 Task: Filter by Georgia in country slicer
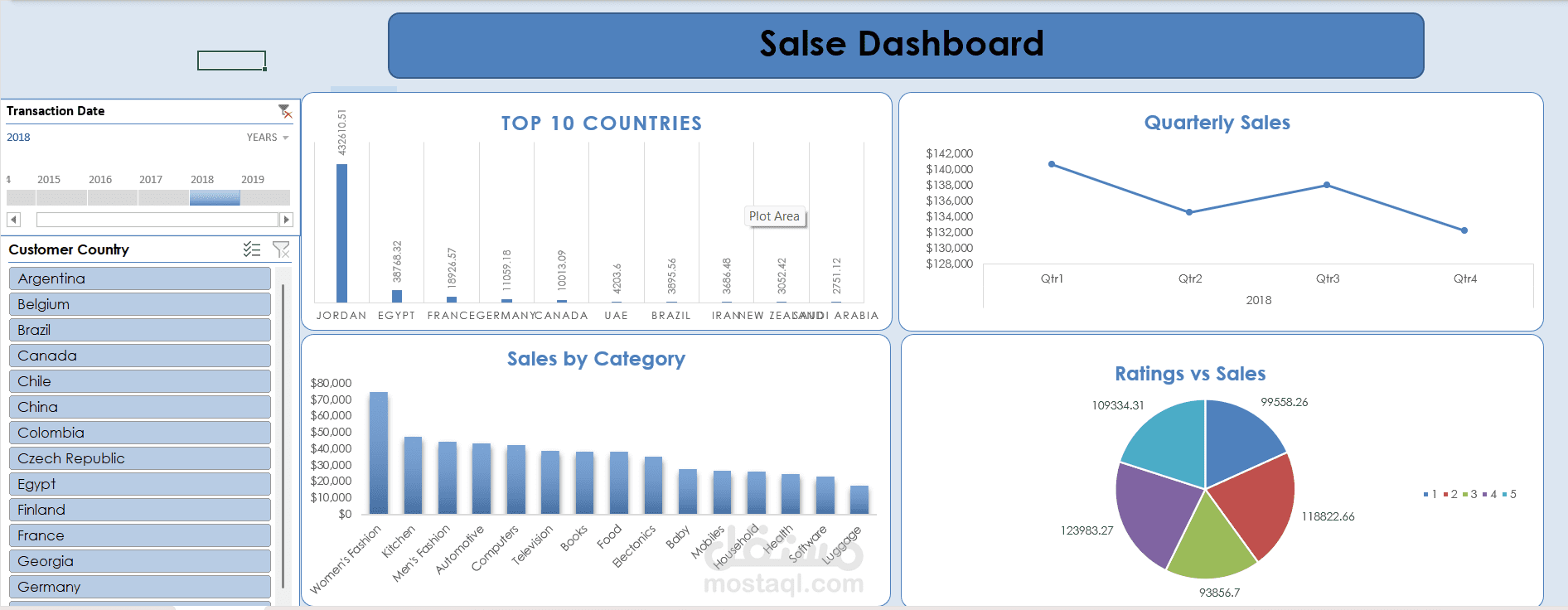point(140,561)
